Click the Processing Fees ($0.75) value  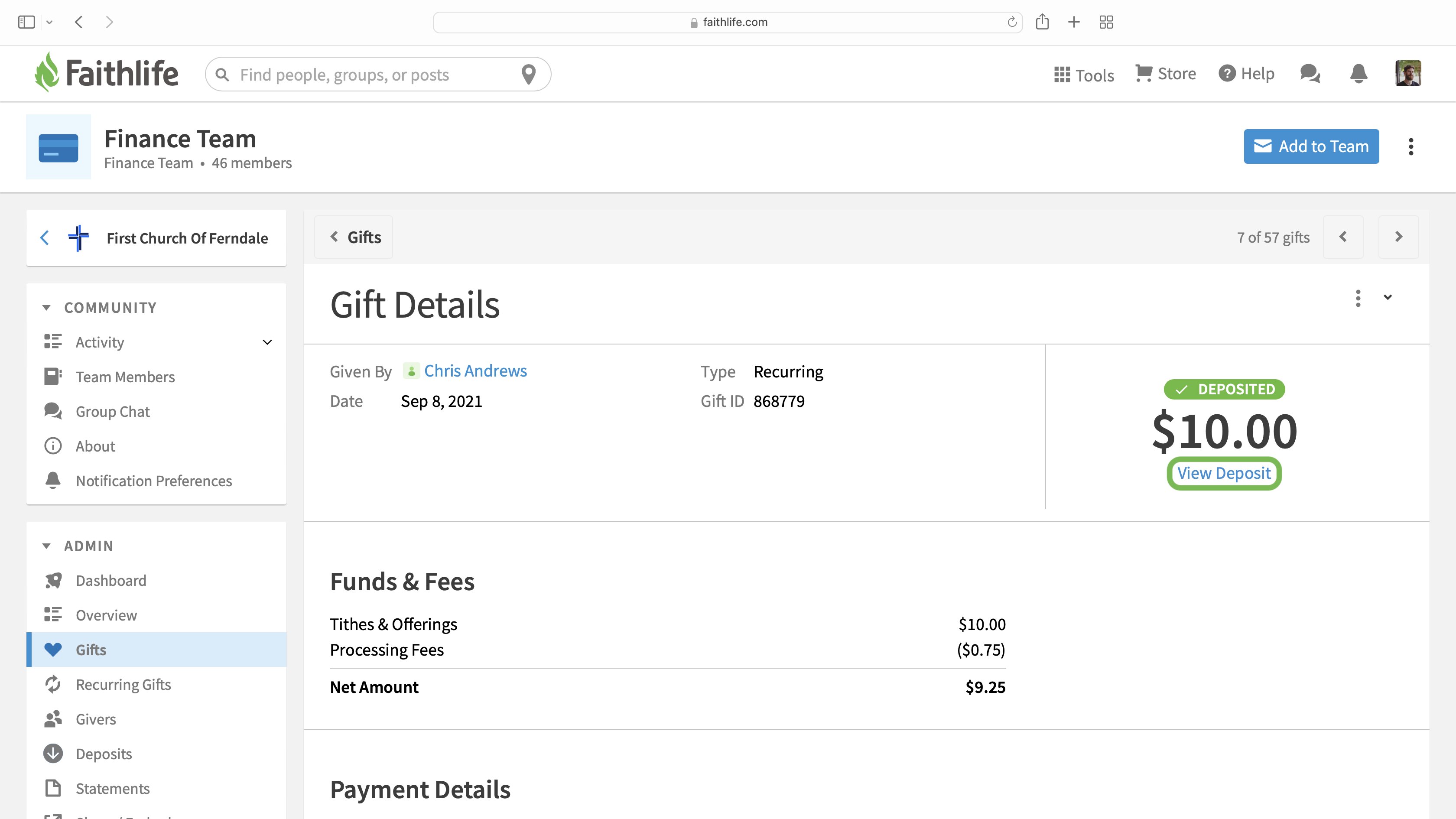(x=981, y=650)
